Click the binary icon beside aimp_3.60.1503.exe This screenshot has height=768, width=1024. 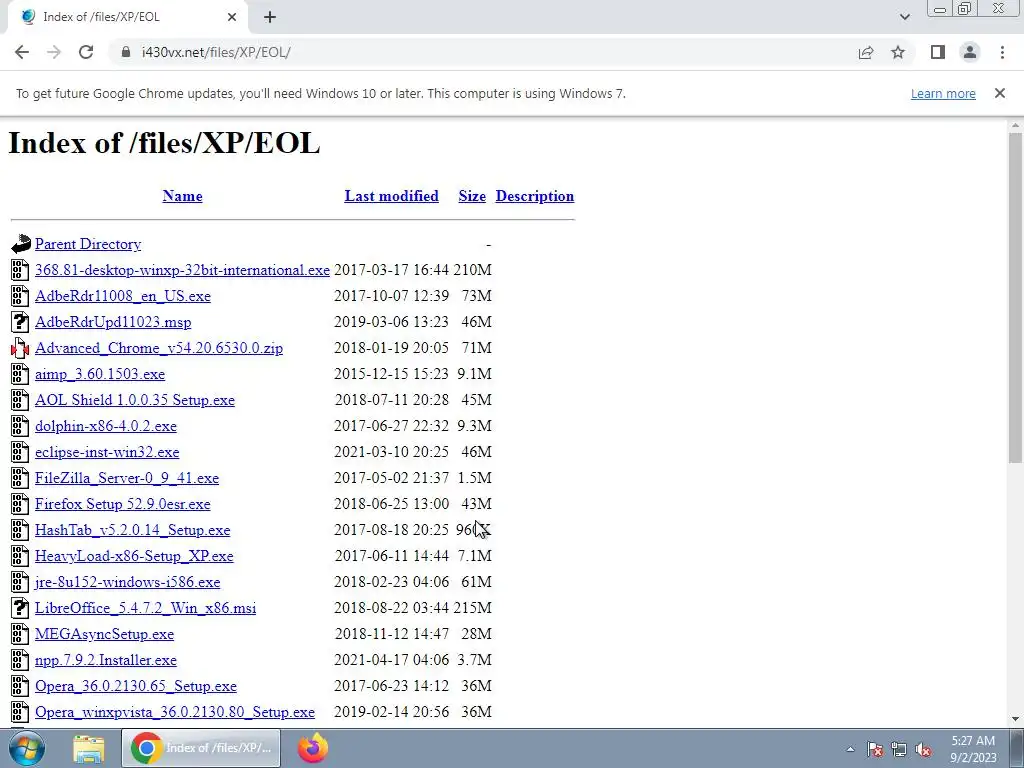(x=20, y=374)
